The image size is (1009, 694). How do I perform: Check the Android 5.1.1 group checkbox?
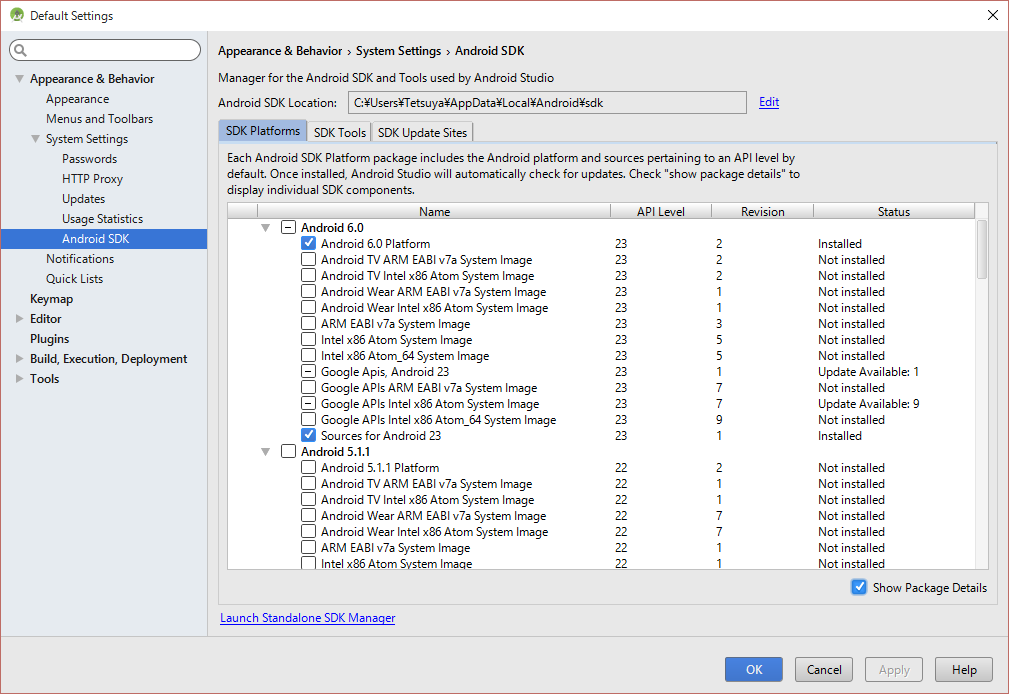coord(288,451)
